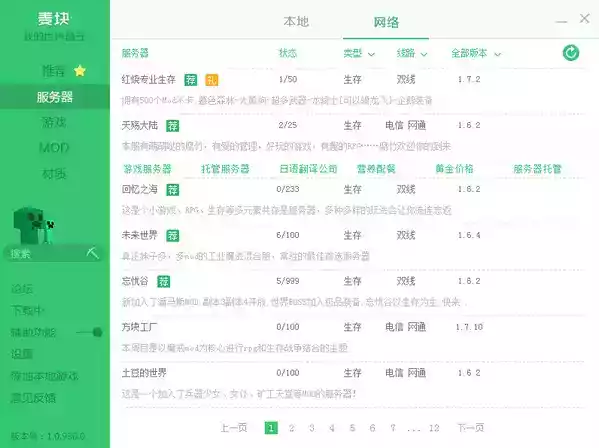Click the 6/100 status of 未来世界

click(x=288, y=235)
